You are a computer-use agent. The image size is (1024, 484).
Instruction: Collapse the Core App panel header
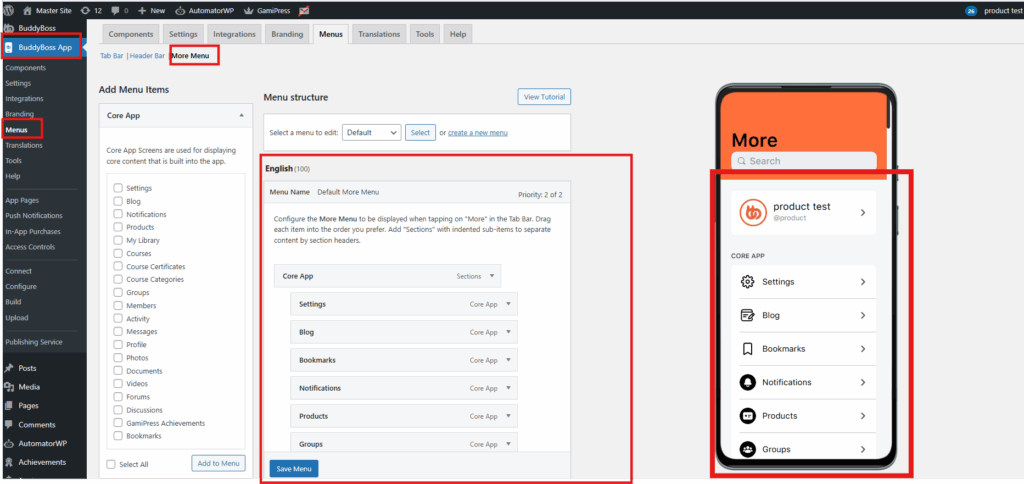(x=241, y=116)
